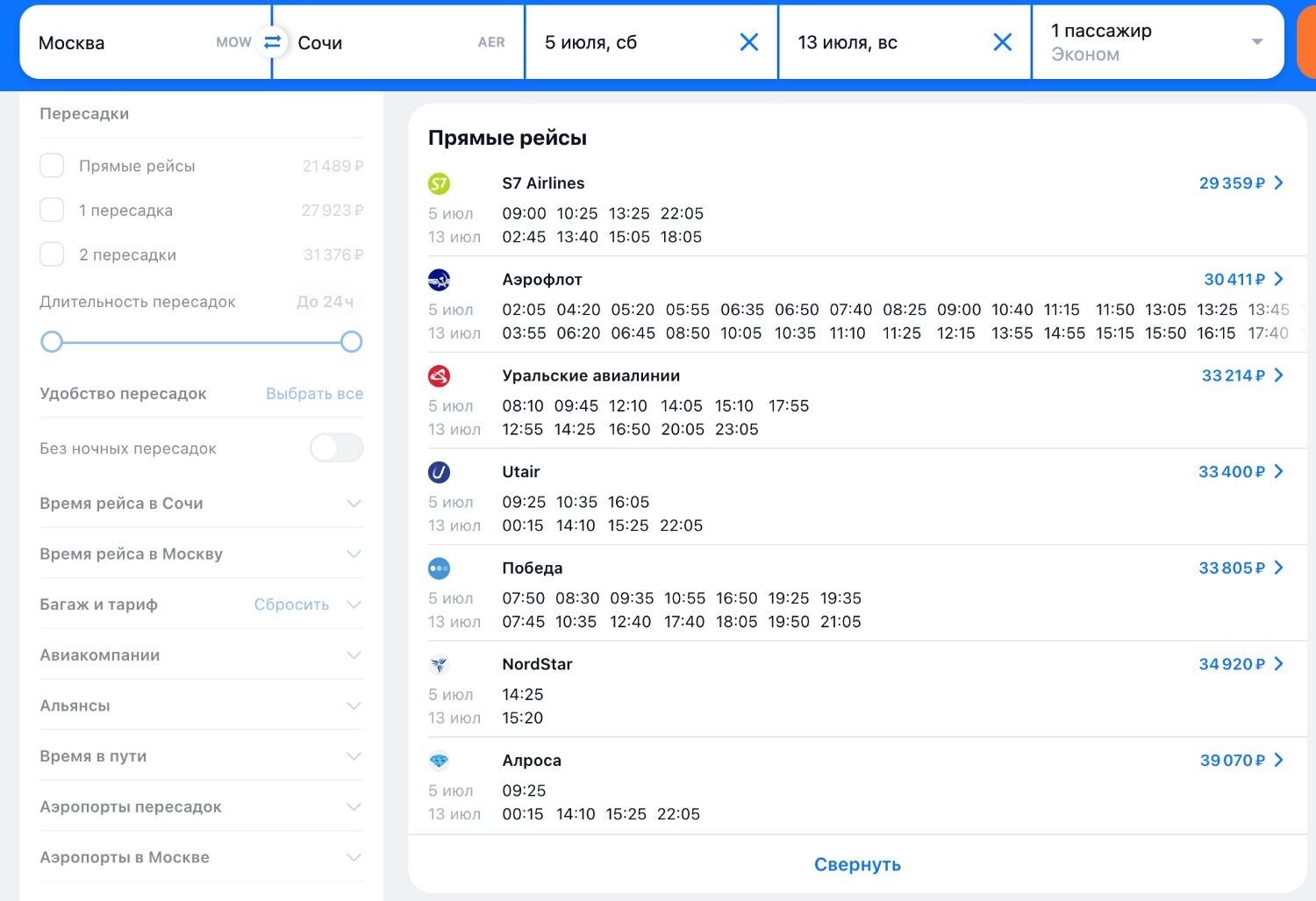Open Победа offer chevron at 33 805₽
This screenshot has width=1316, height=901.
1278,568
